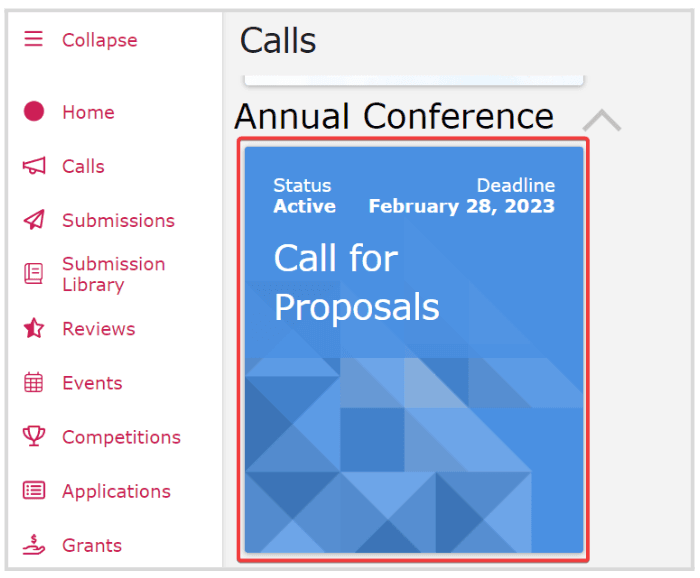This screenshot has width=700, height=578.
Task: Select the Events sidebar entry
Action: pos(92,383)
